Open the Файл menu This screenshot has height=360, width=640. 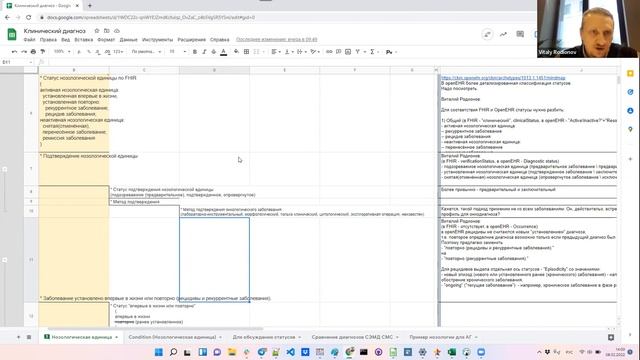click(29, 40)
